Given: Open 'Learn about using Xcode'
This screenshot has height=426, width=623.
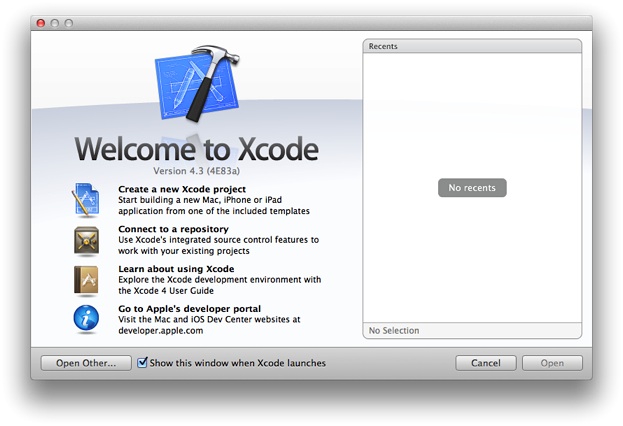Looking at the screenshot, I should [176, 269].
